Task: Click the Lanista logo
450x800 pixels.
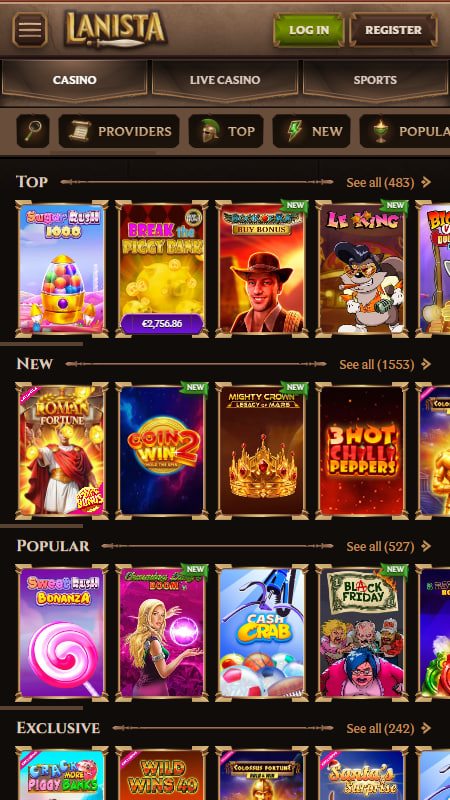Action: [x=116, y=29]
